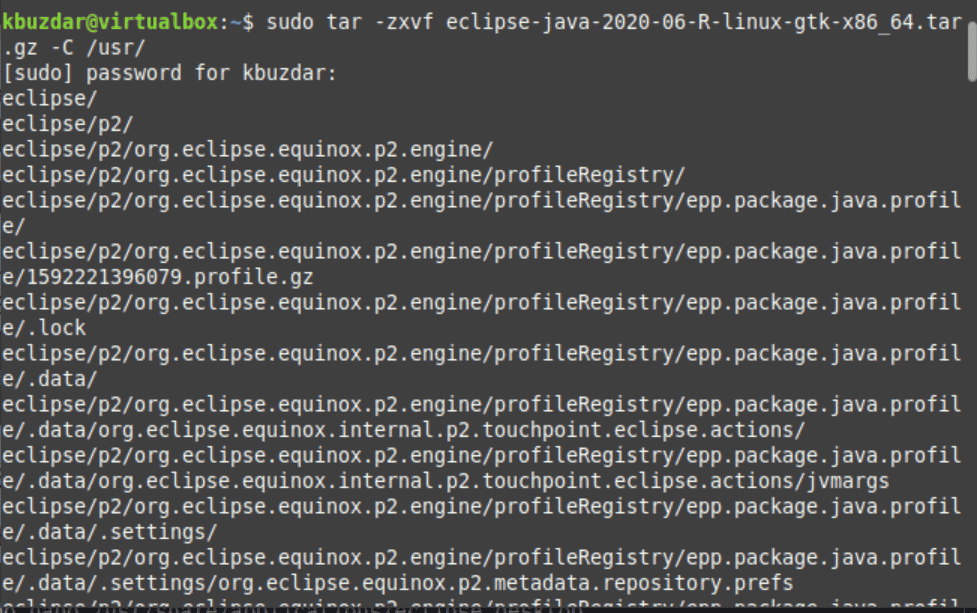Click the line ending in 'equinox.p2.engine/'
The height and width of the screenshot is (613, 977).
(x=248, y=150)
